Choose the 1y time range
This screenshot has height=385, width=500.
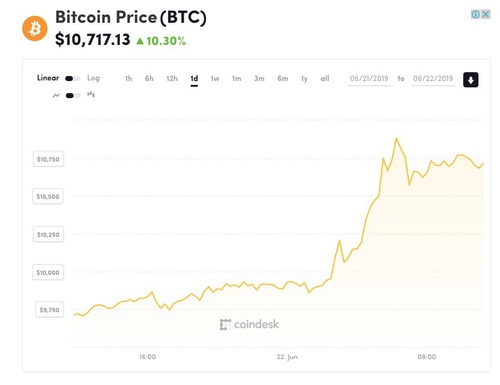pyautogui.click(x=304, y=79)
